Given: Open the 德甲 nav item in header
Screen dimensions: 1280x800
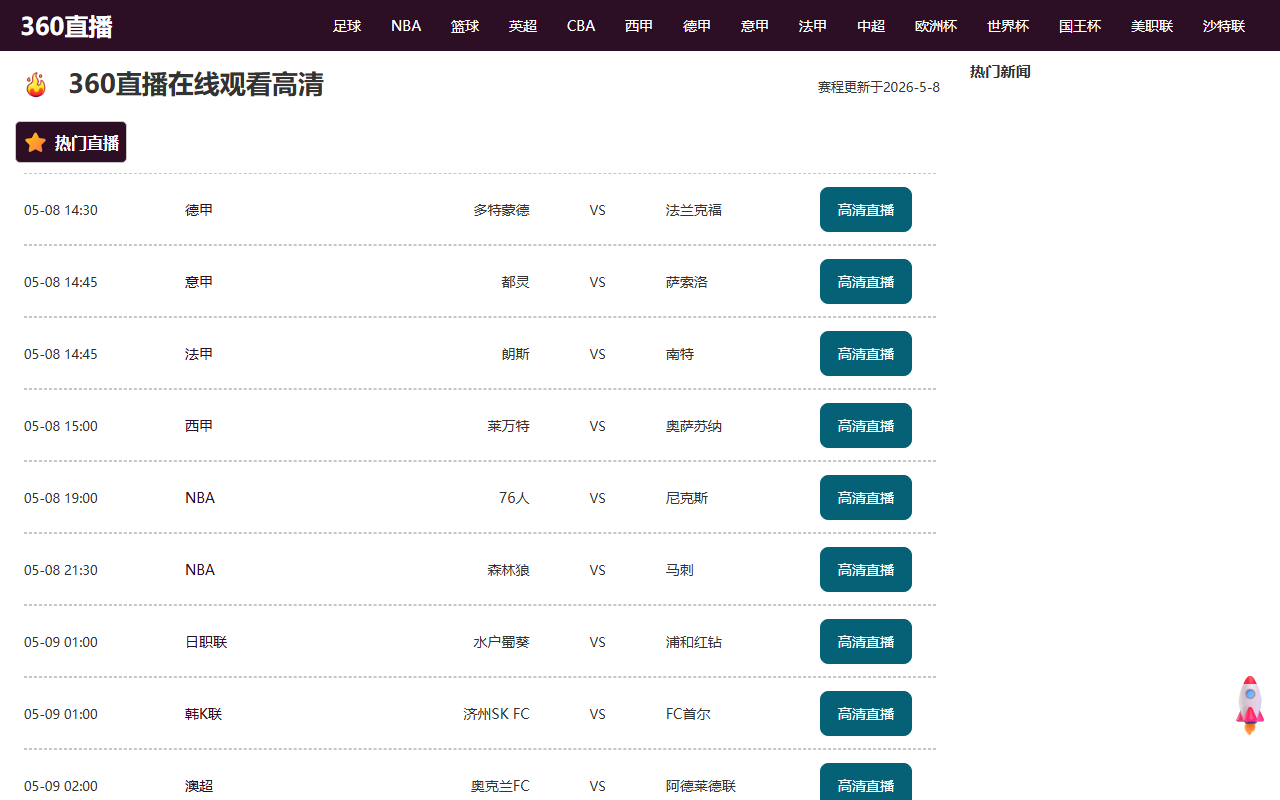Looking at the screenshot, I should 697,26.
